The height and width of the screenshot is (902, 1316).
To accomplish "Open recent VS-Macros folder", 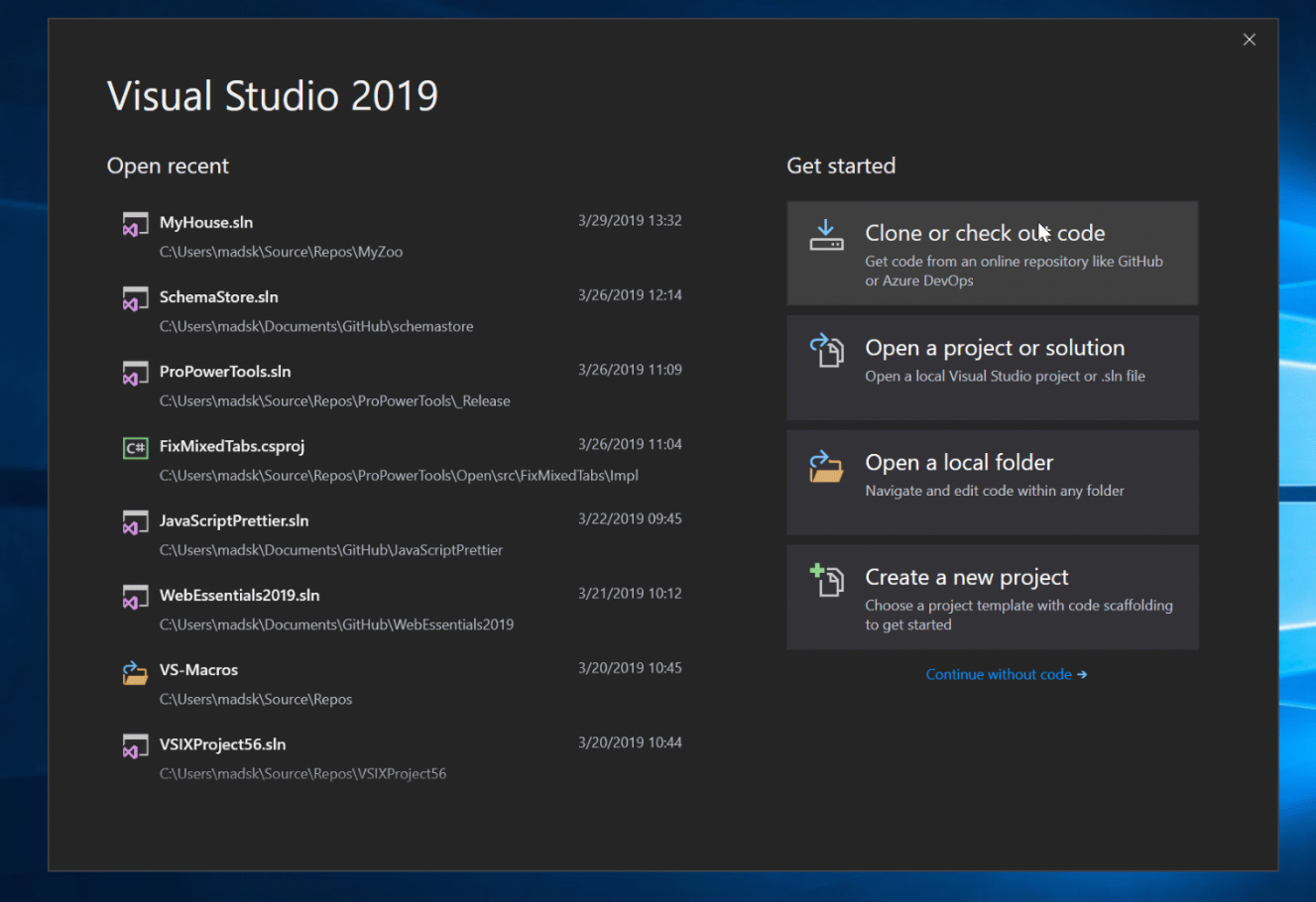I will click(x=198, y=670).
